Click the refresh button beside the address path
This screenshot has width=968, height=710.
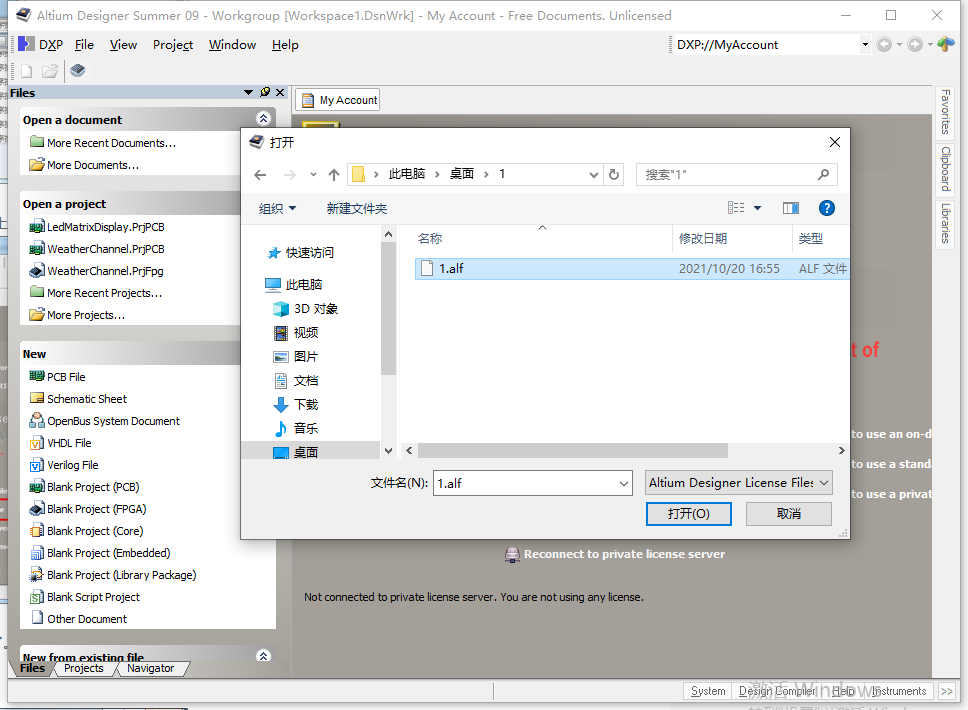click(x=614, y=174)
